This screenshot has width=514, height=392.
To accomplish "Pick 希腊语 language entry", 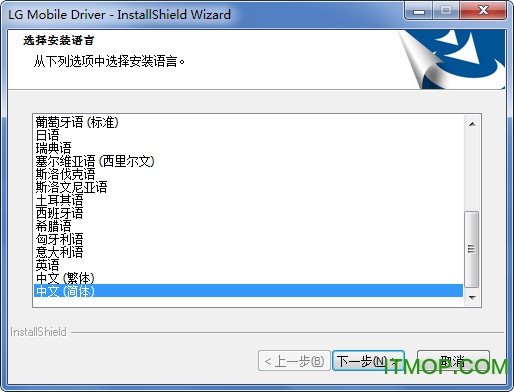I will 248,226.
